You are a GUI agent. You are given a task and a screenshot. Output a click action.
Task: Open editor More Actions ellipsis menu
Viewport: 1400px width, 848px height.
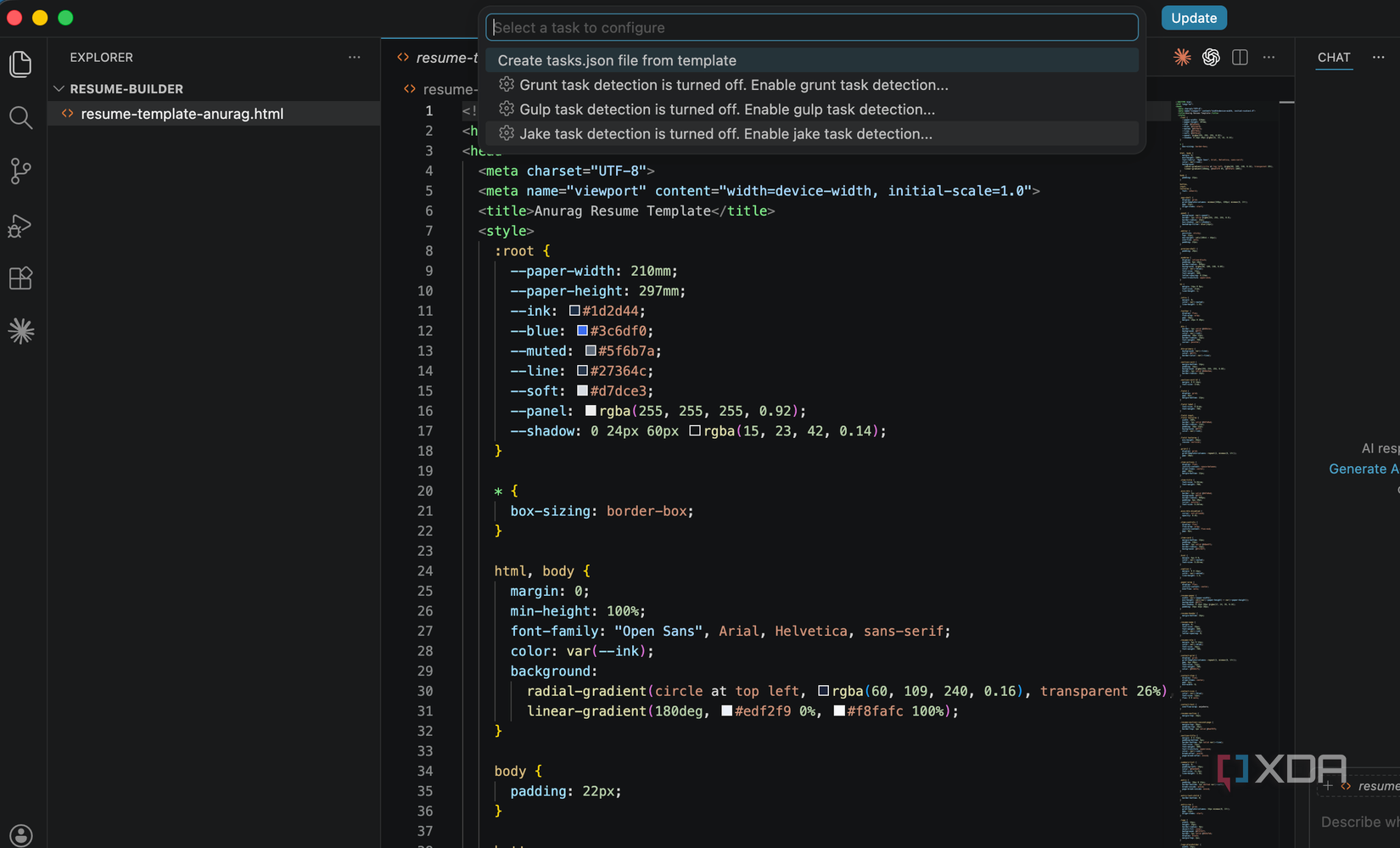tap(1268, 57)
